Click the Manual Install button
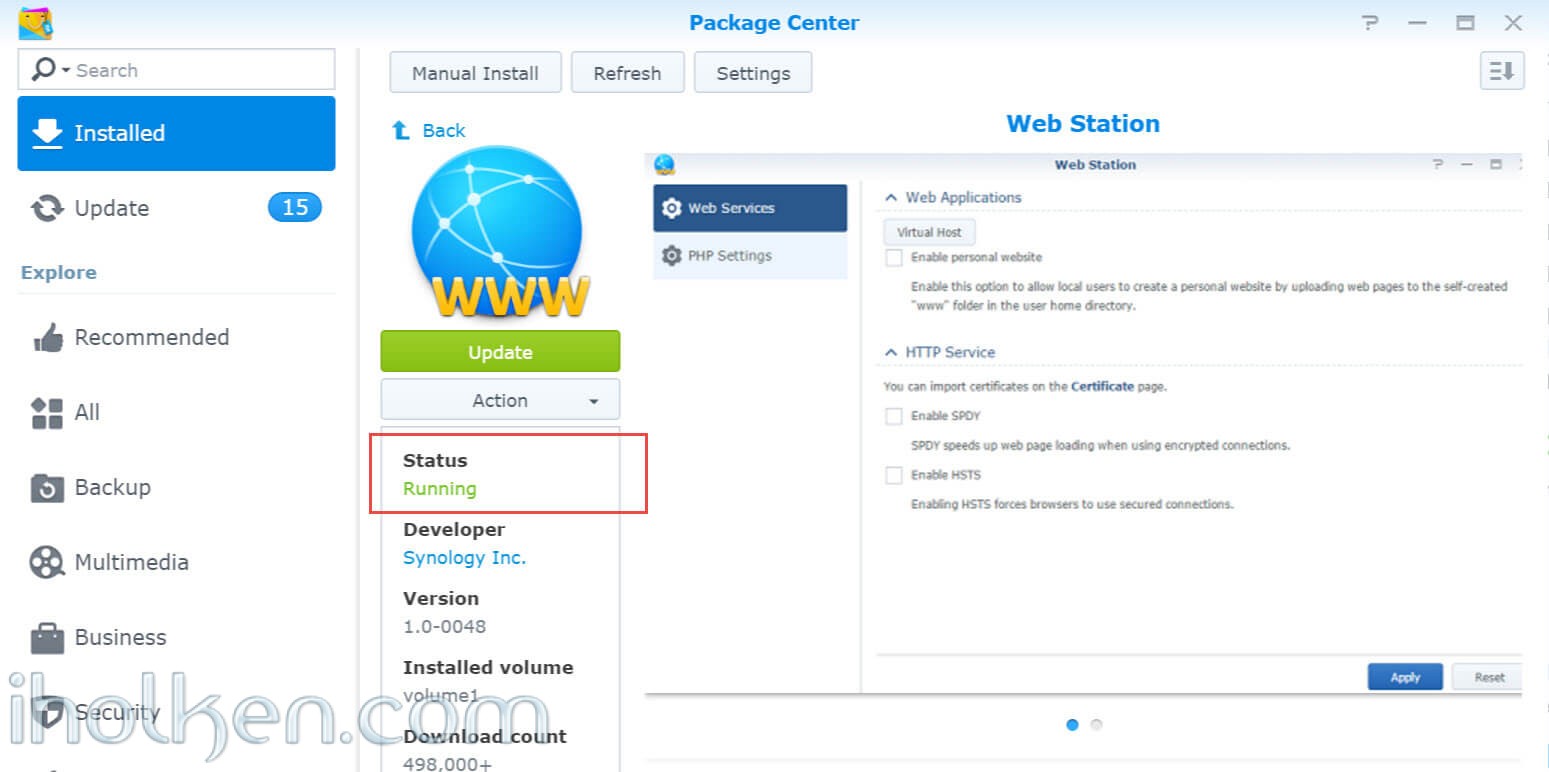Screen dimensions: 1549x772 (475, 73)
